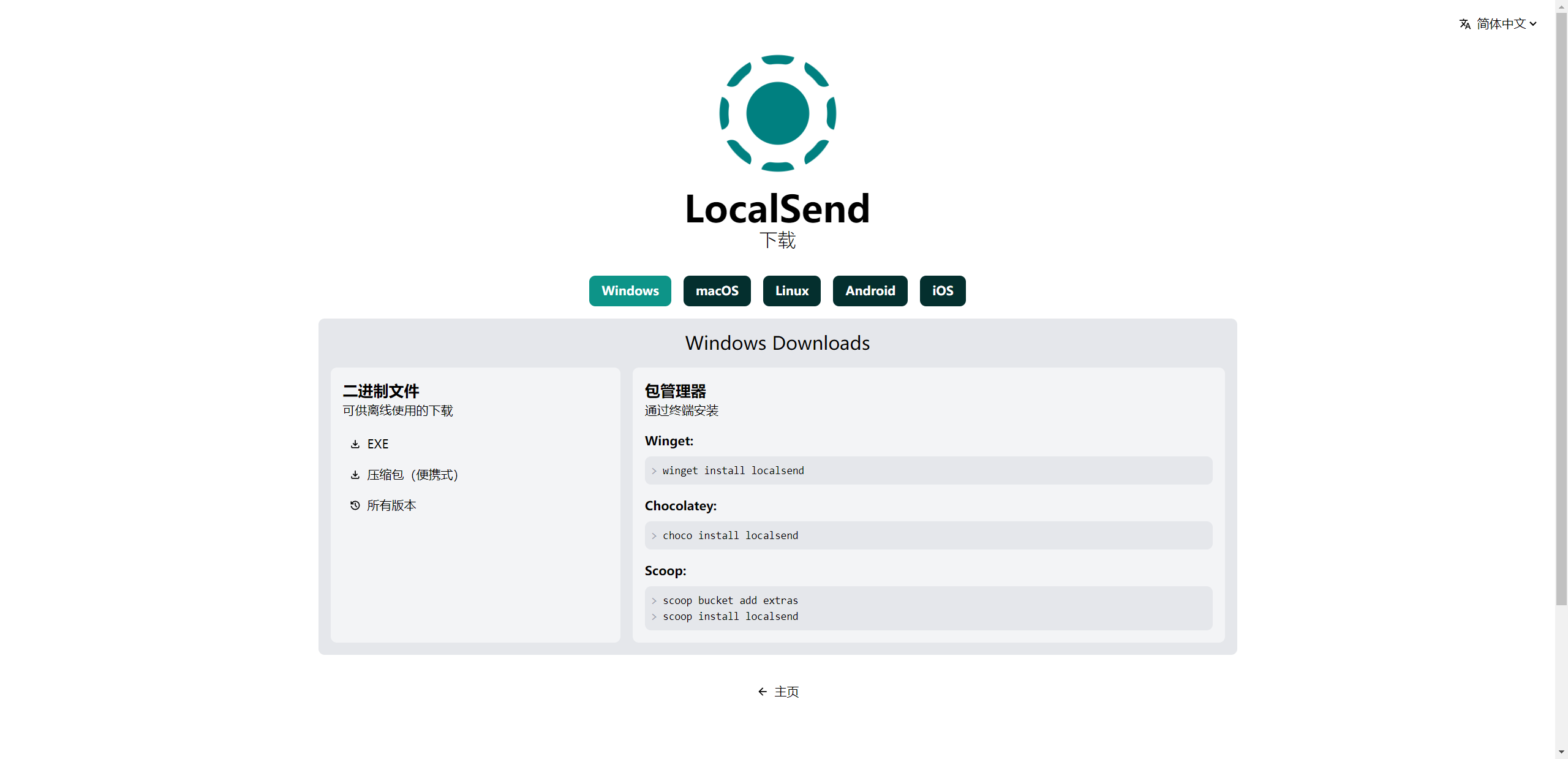Return to 主页 home page
1568x759 pixels.
(x=786, y=692)
